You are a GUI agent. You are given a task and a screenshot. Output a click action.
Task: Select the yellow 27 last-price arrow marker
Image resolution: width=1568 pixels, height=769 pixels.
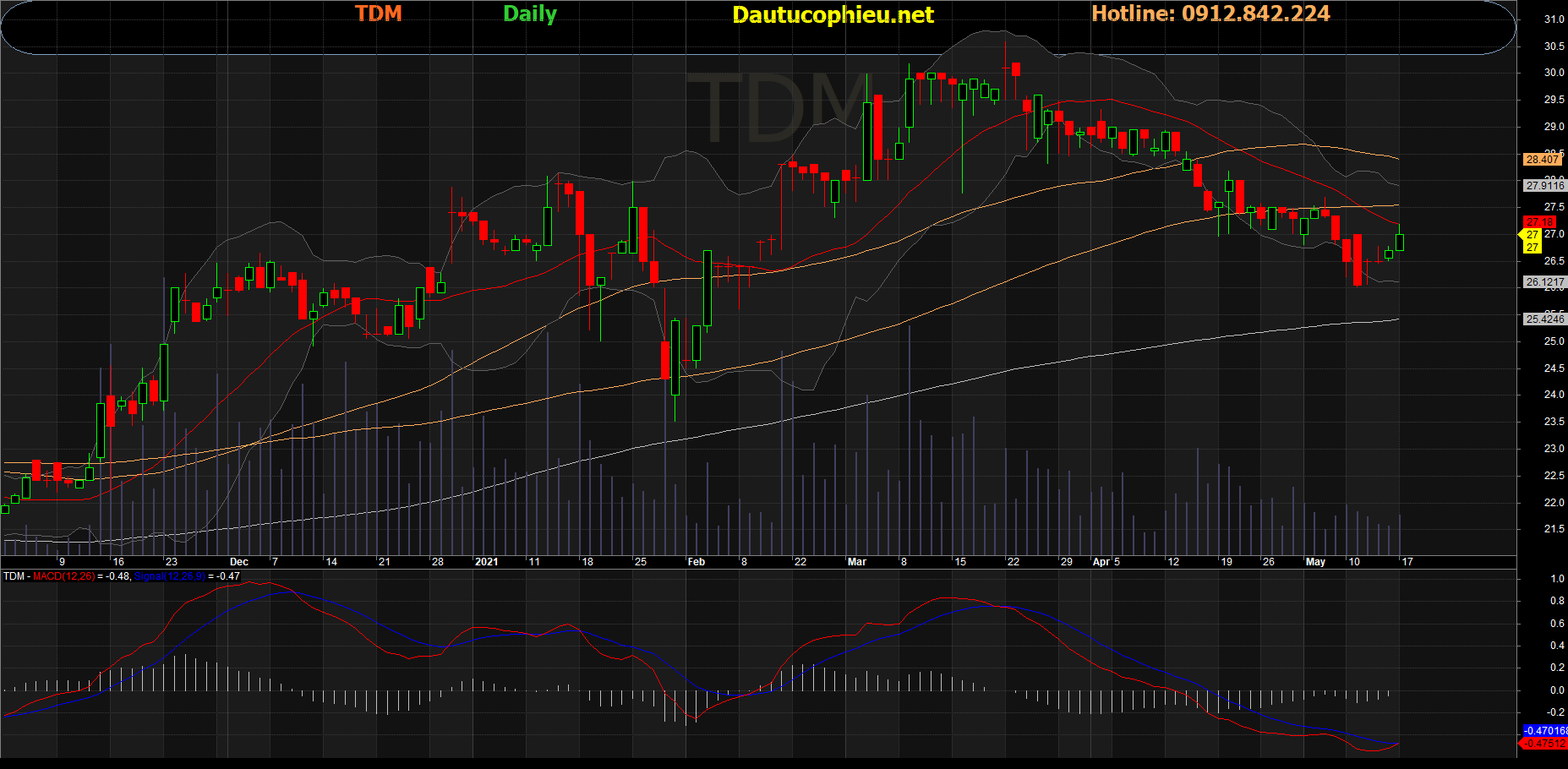point(1532,241)
